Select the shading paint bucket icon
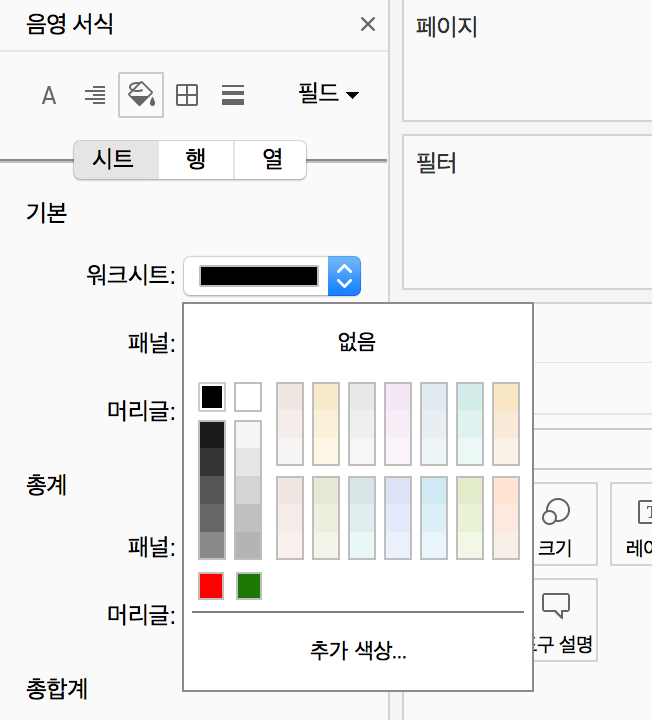The image size is (652, 720). point(141,95)
